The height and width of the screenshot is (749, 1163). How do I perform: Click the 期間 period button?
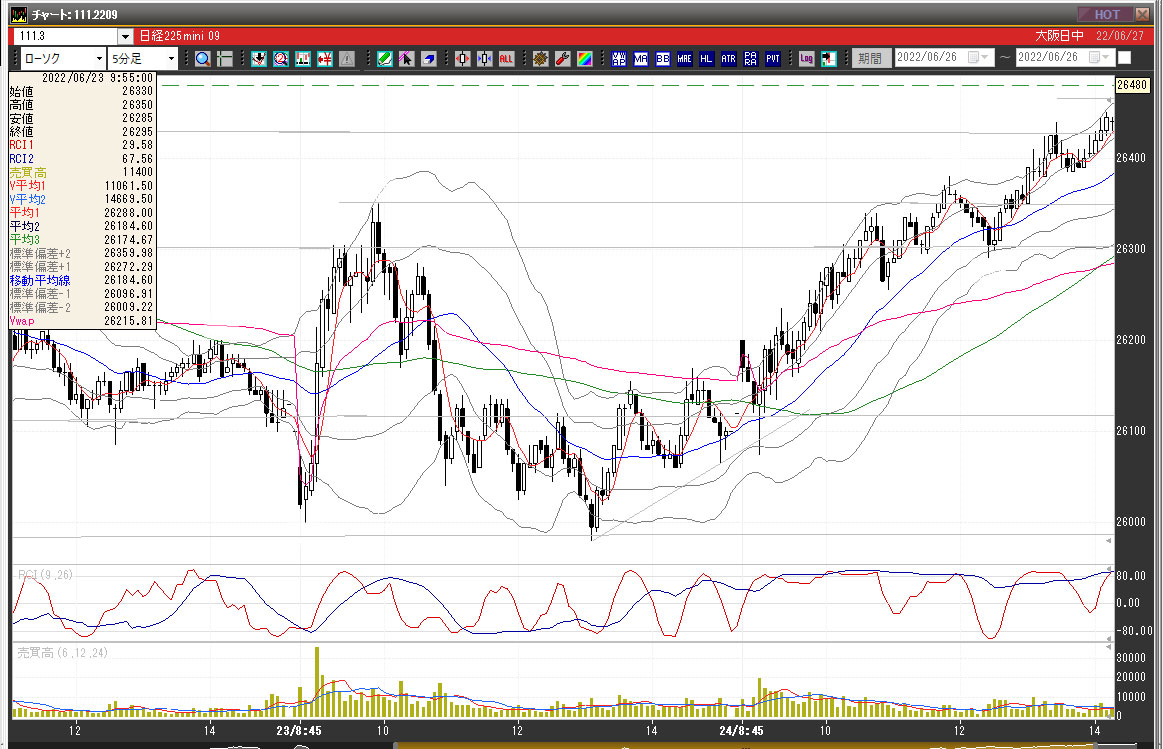coord(870,58)
